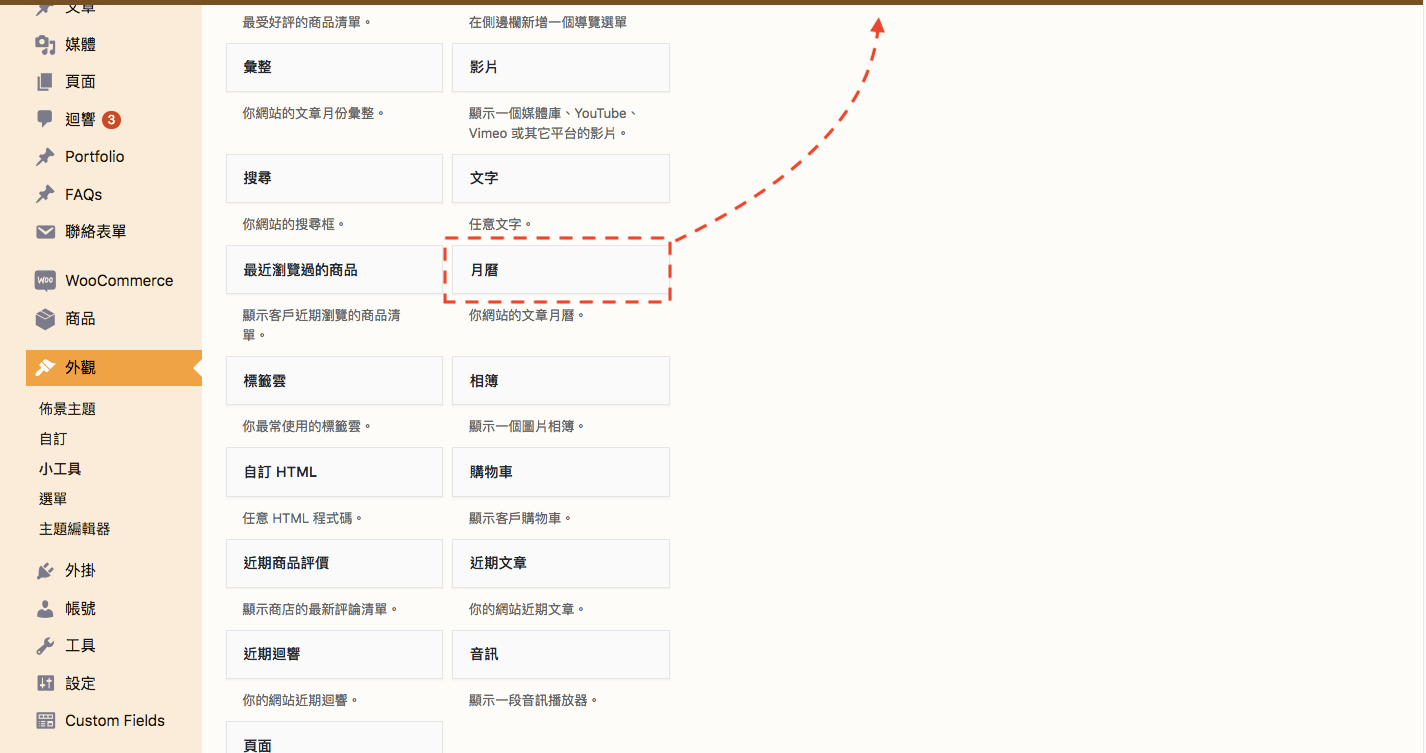The image size is (1426, 753).
Task: Select the 最近瀏覽過的商品 widget
Action: pyautogui.click(x=334, y=270)
